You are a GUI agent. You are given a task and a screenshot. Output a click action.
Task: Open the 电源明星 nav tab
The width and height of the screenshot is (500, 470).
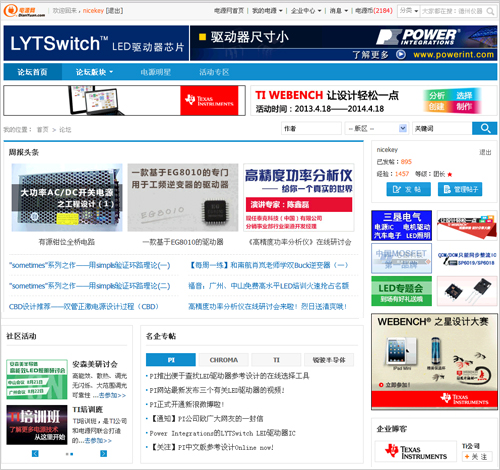(156, 72)
